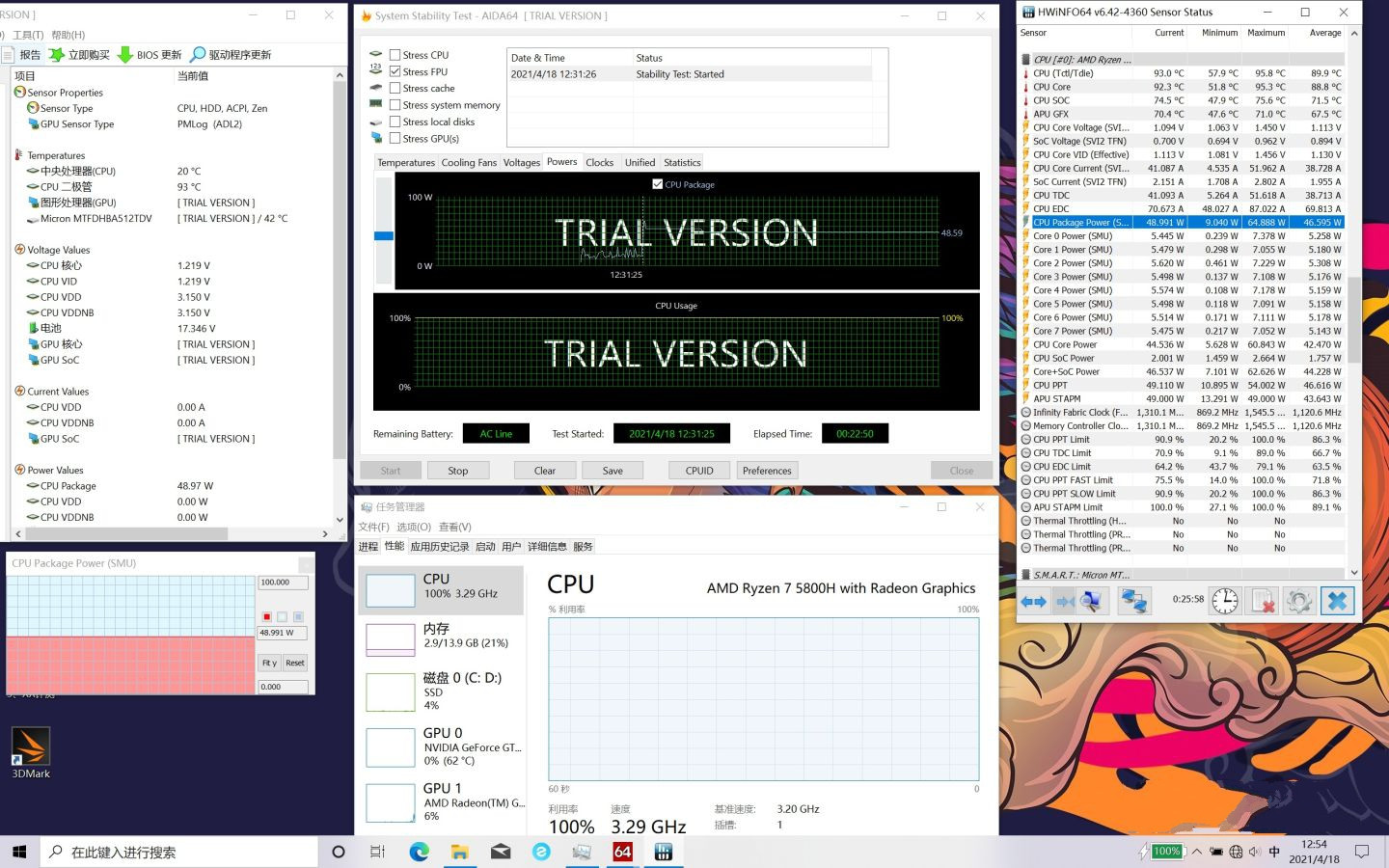This screenshot has height=868, width=1389.
Task: Click HWiNFO sensor list scroll-up arrow
Action: (1354, 34)
